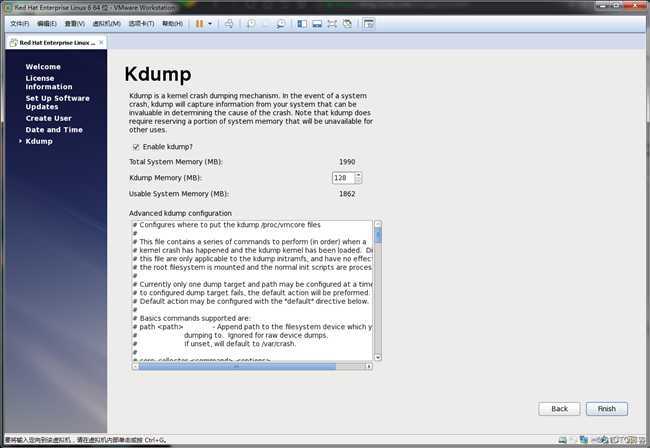Select Kdump in the setup sidebar
The width and height of the screenshot is (650, 448).
[x=39, y=141]
